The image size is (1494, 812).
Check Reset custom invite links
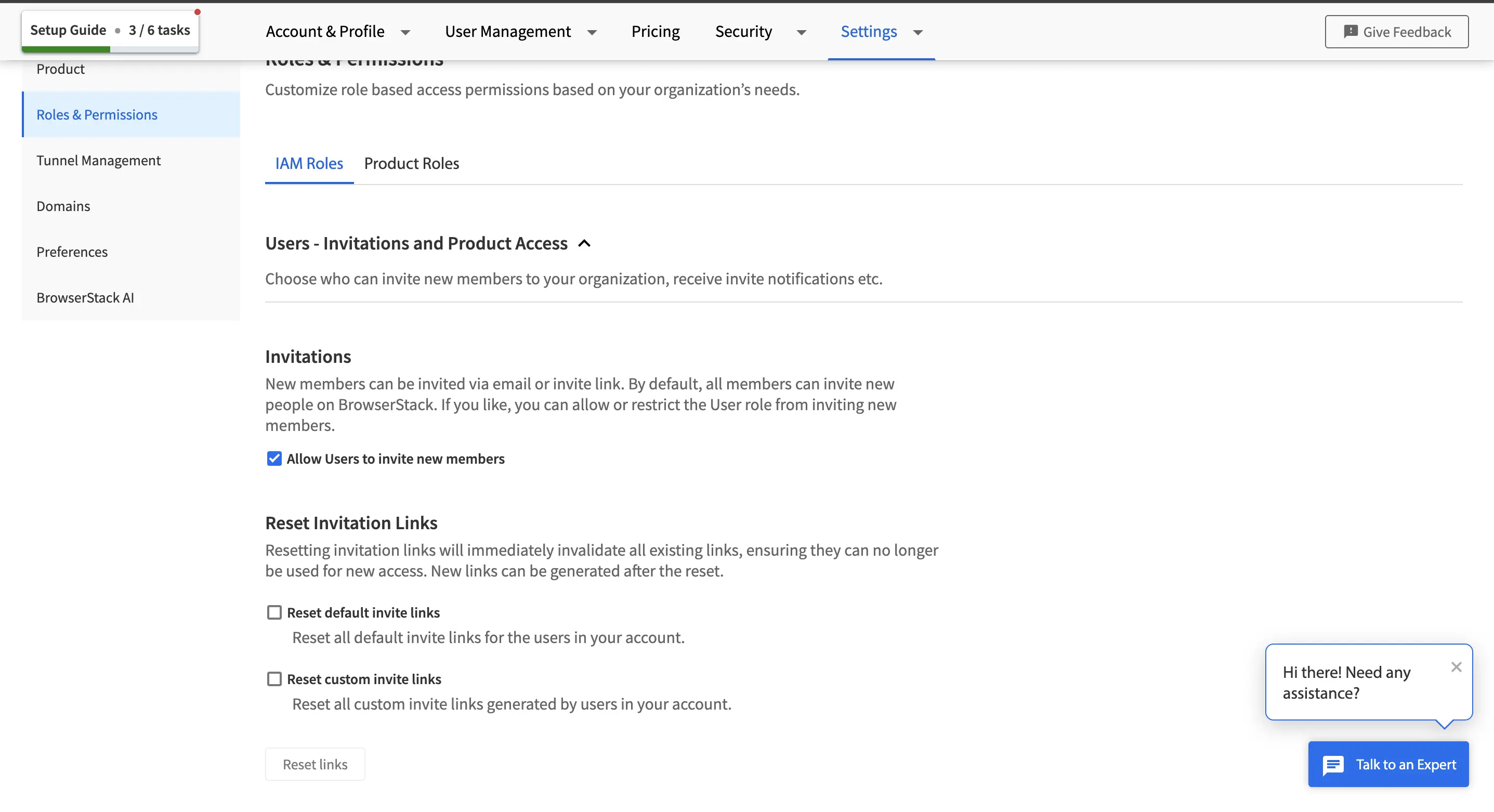[x=274, y=678]
